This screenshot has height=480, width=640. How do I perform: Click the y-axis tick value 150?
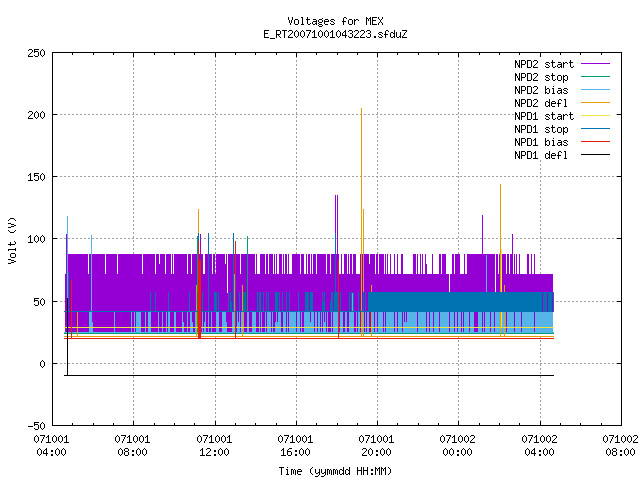36,177
